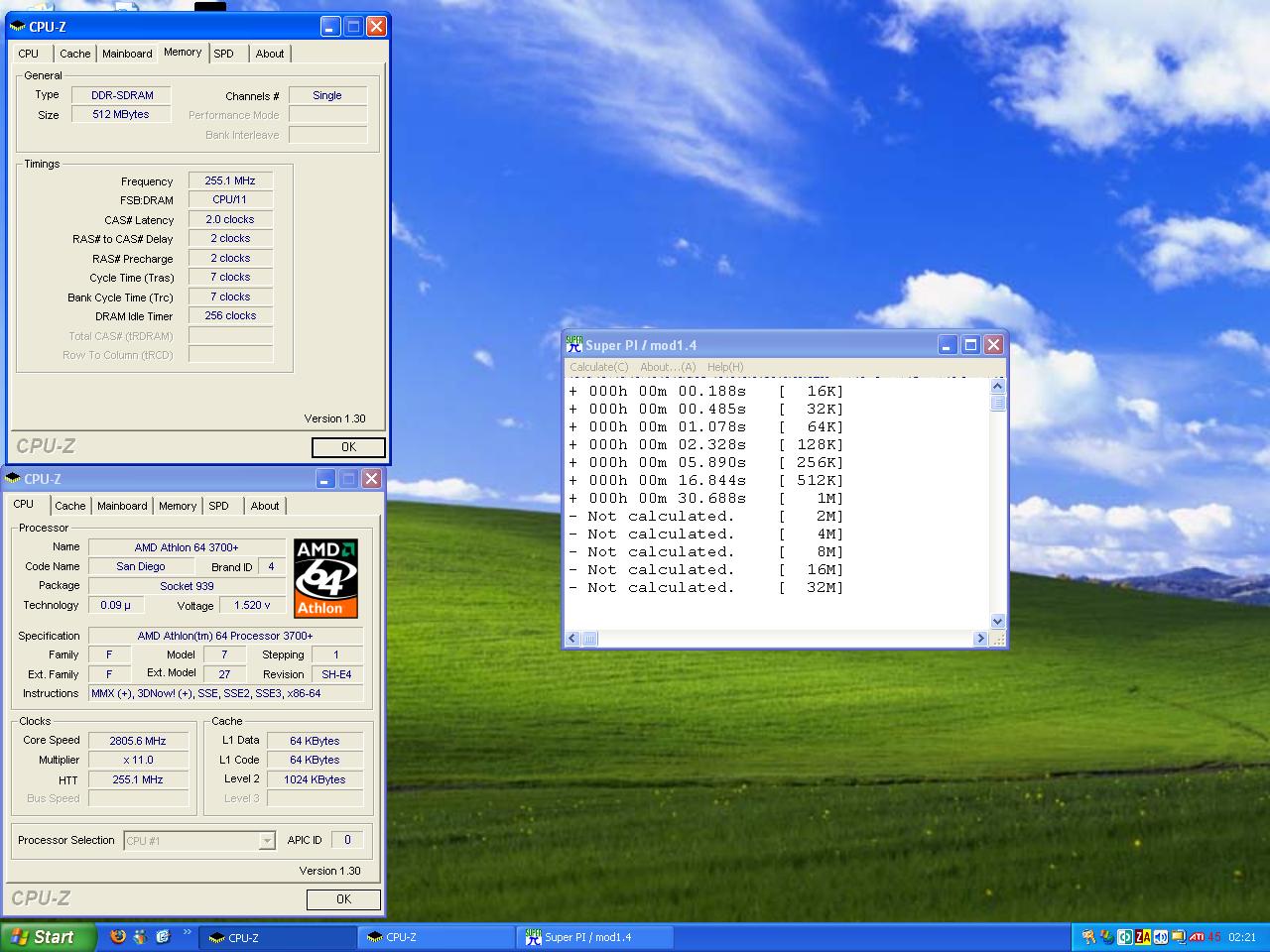Click the Super PI title bar icon
The image size is (1270, 952).
(573, 344)
